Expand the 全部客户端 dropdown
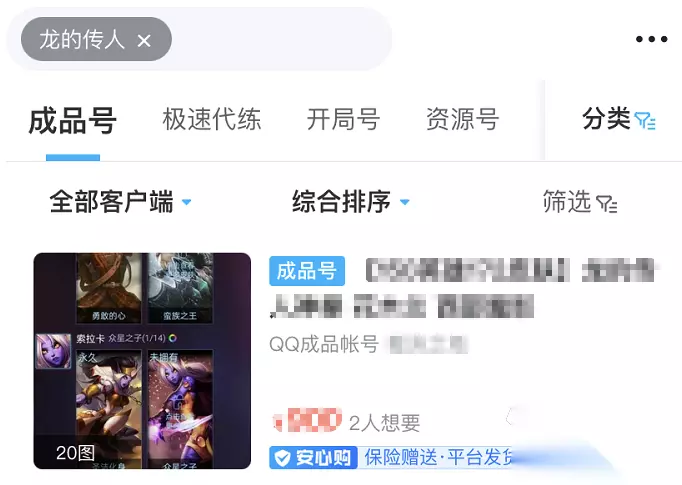 (x=120, y=201)
